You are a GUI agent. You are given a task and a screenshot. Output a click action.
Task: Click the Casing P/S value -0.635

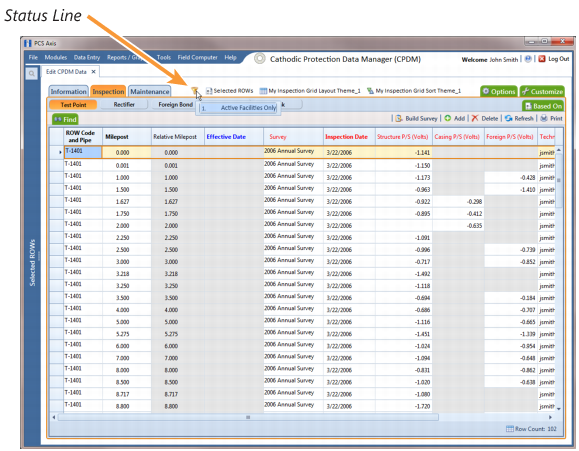[458, 225]
